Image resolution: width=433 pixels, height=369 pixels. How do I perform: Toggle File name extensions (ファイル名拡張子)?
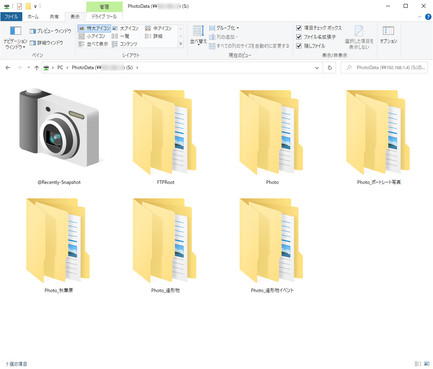[316, 37]
